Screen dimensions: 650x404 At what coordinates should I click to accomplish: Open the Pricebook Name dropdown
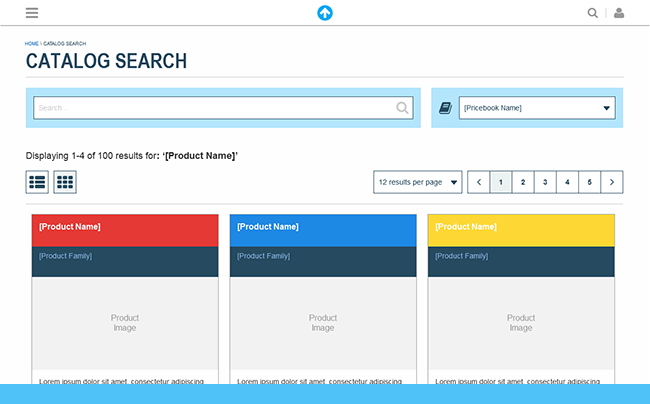[537, 108]
